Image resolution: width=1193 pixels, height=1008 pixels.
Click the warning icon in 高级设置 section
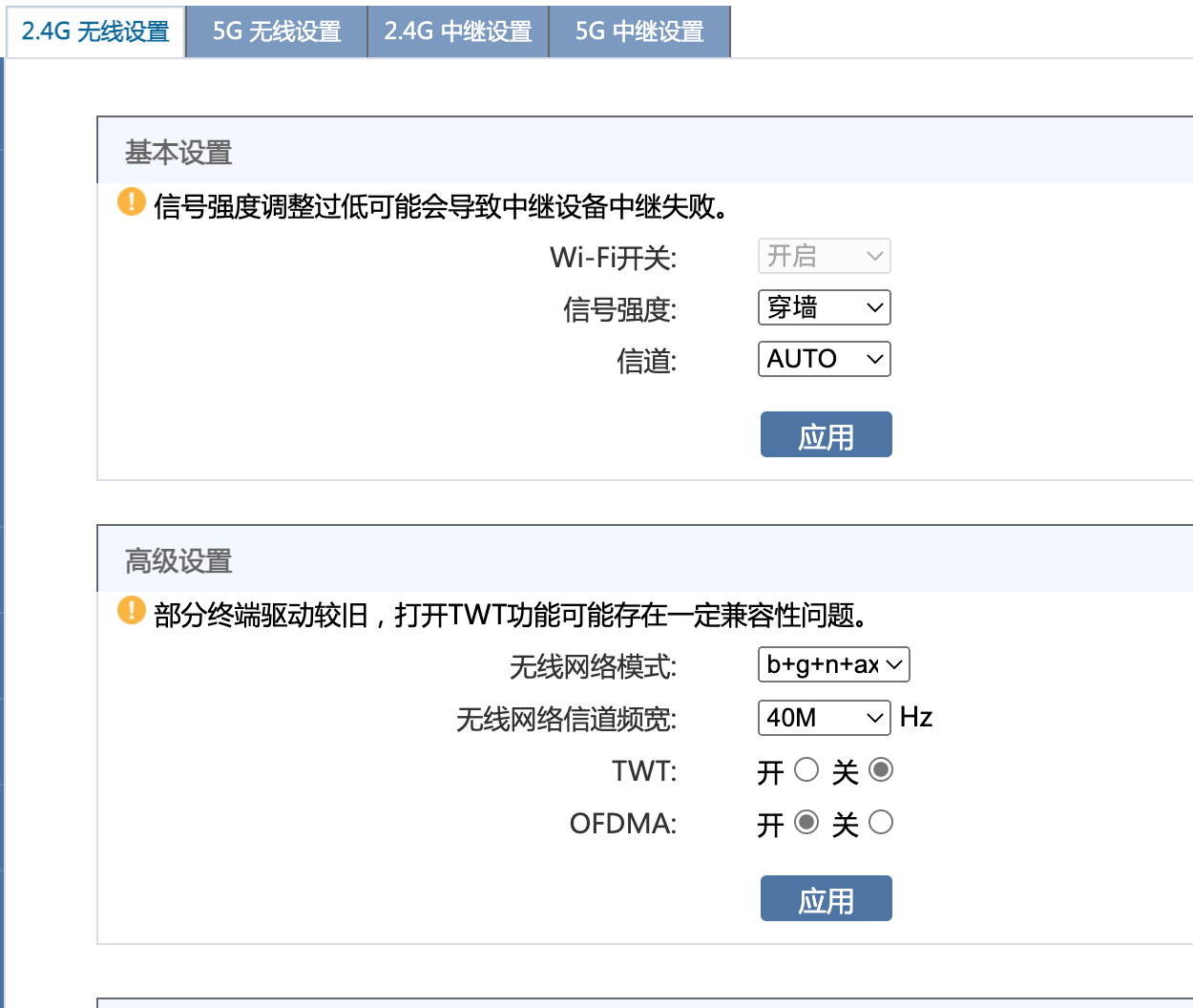132,611
